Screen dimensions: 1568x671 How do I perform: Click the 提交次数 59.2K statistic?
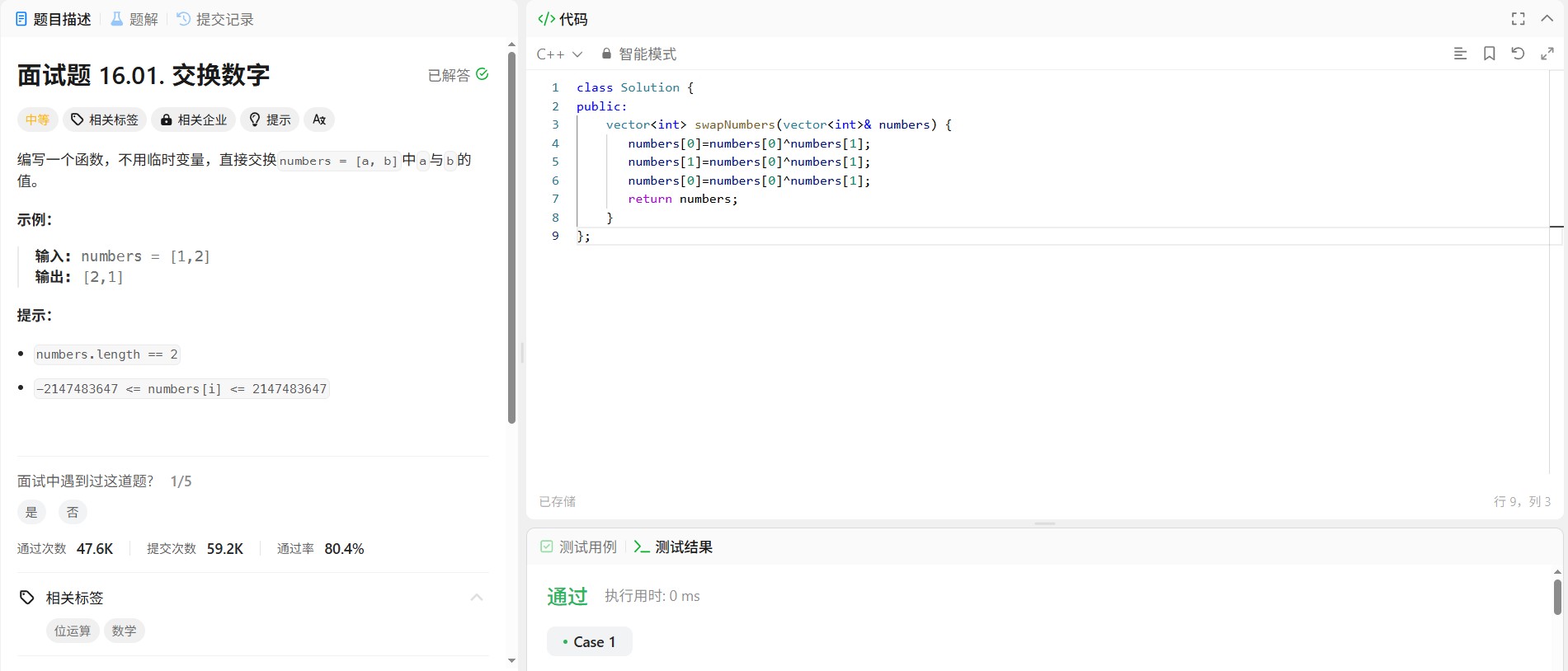click(x=195, y=548)
